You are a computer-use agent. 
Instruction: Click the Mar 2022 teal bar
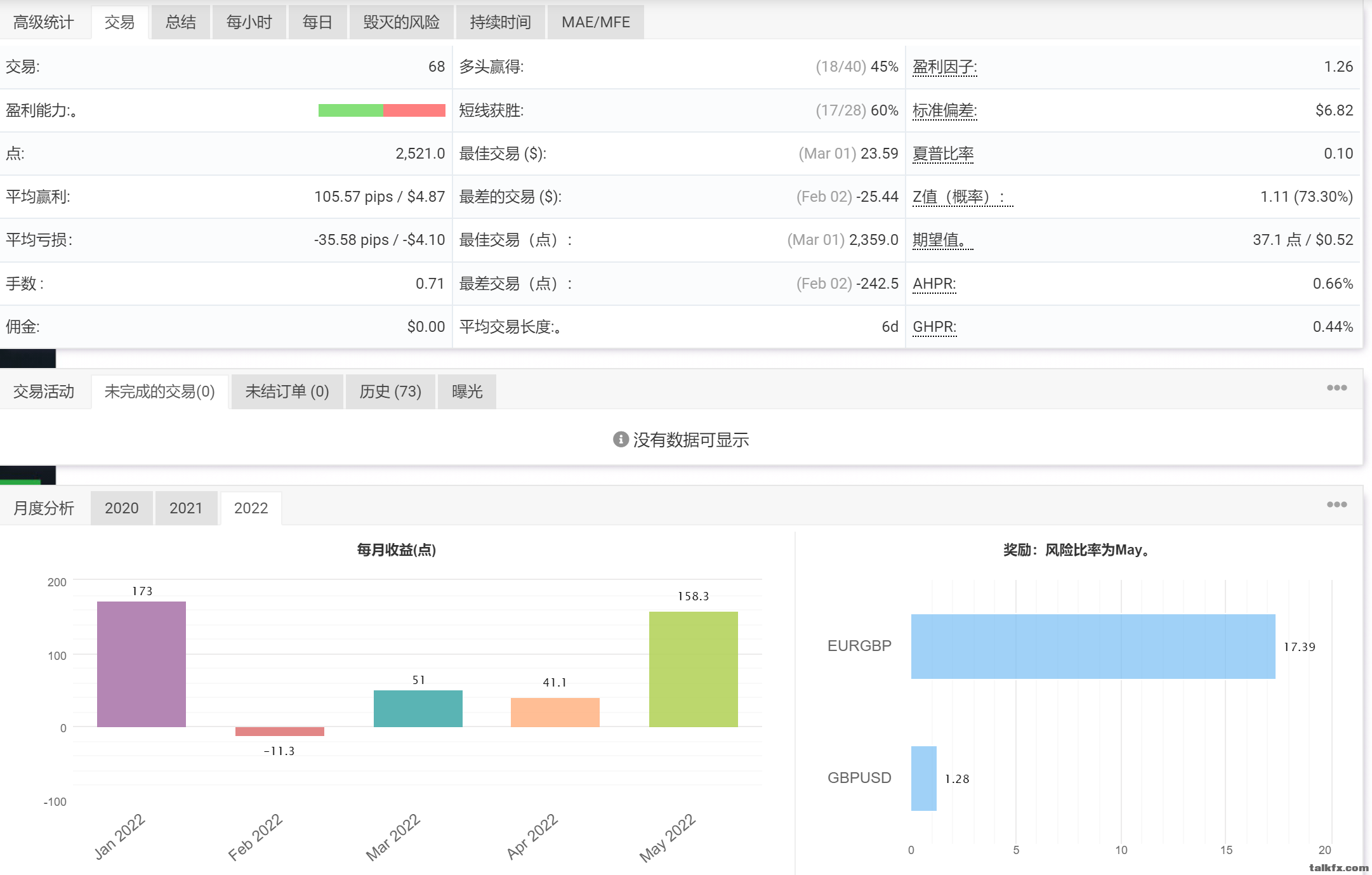coord(418,709)
